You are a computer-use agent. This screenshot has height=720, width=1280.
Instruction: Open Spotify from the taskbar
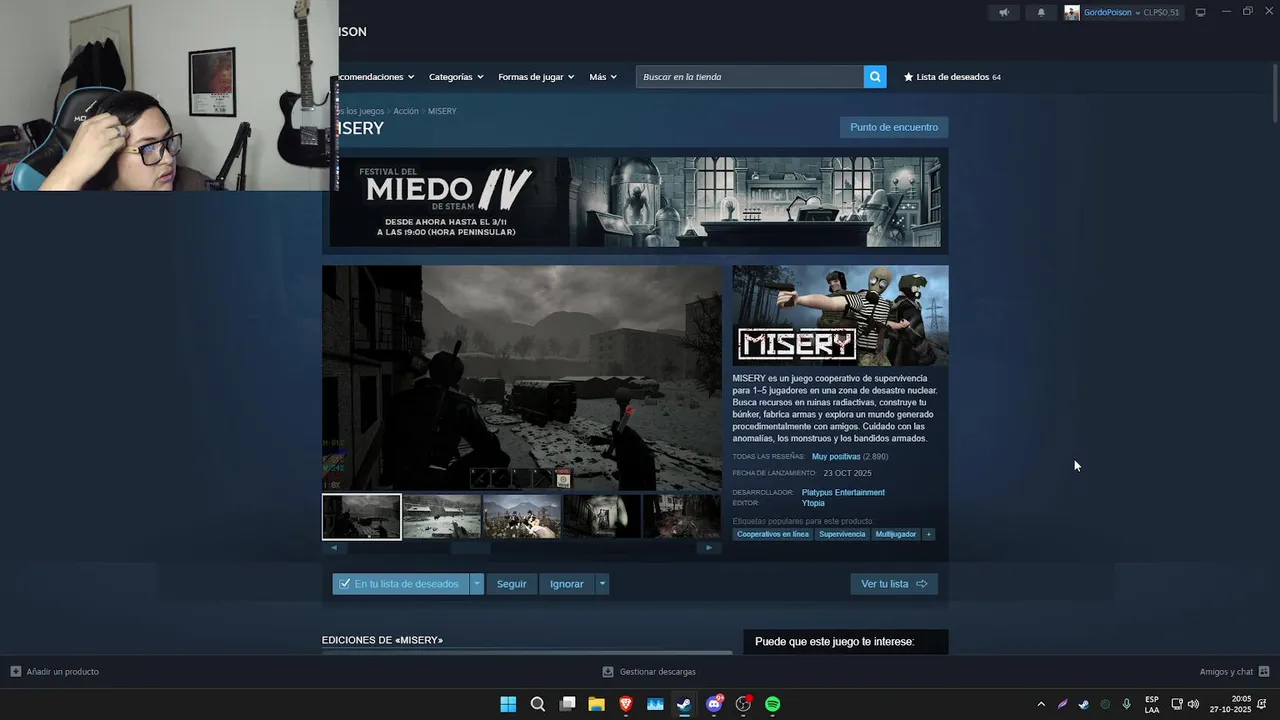(773, 704)
